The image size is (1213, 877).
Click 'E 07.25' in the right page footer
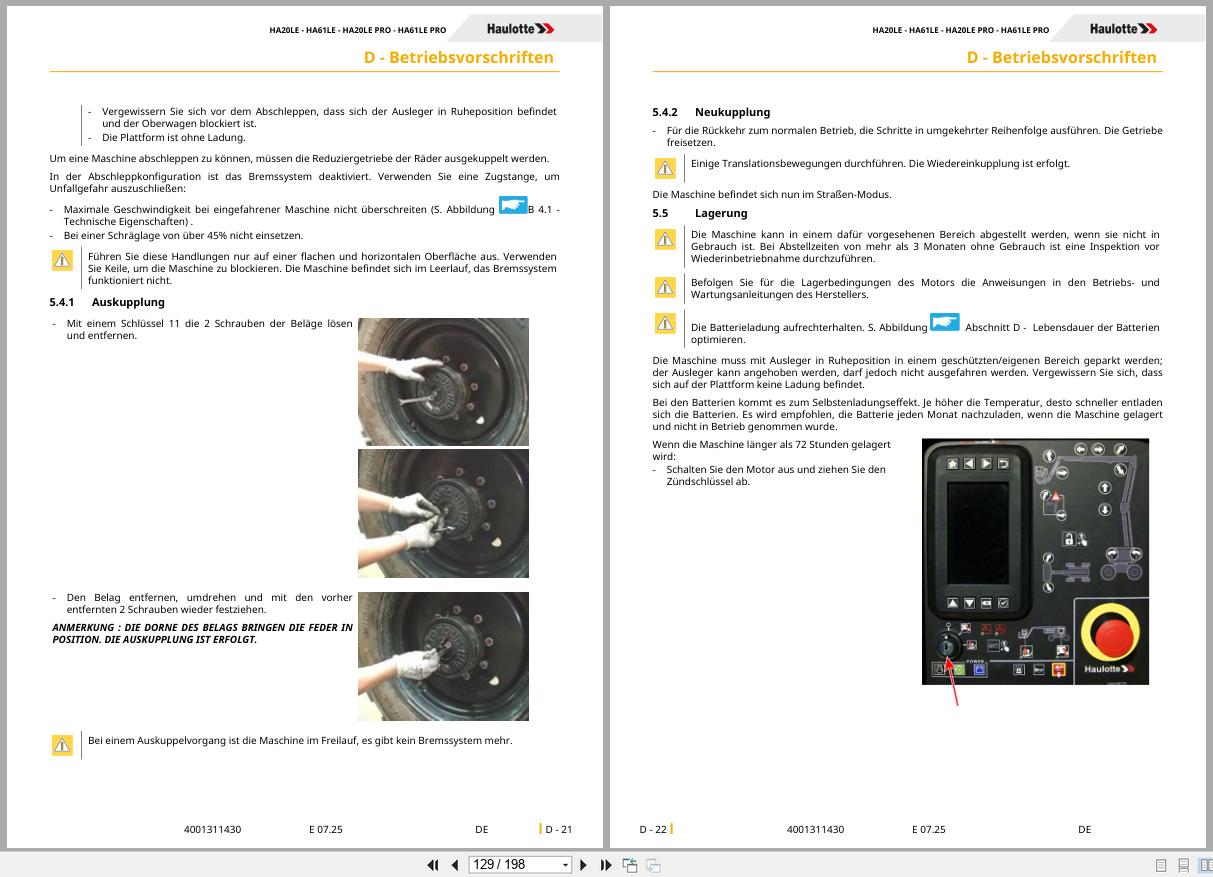[928, 829]
